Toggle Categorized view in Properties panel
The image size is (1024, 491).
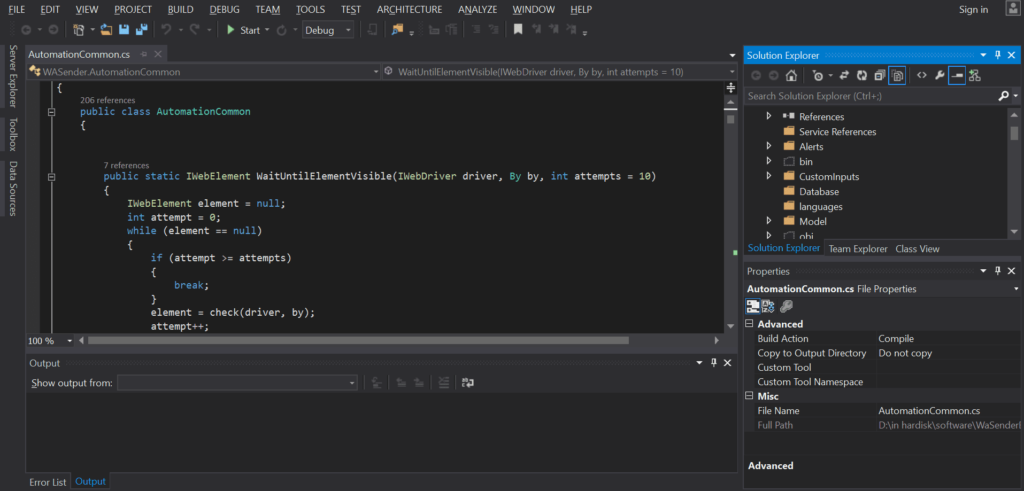753,306
